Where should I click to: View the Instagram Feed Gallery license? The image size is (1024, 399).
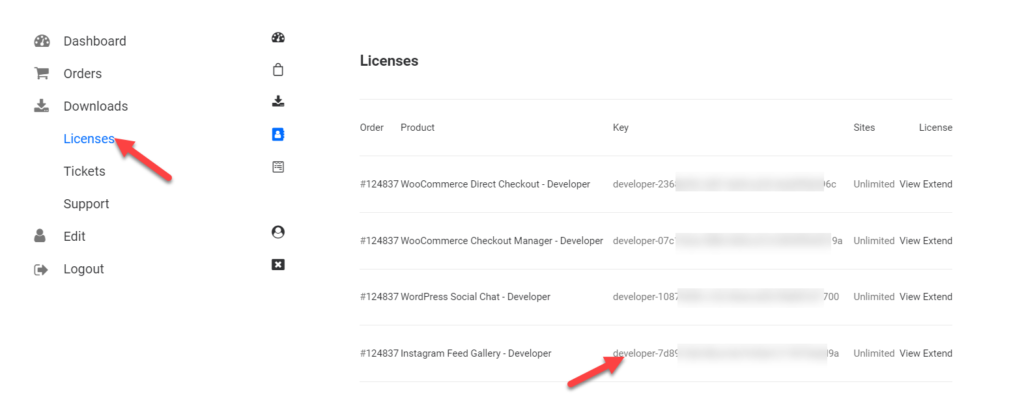coord(910,353)
